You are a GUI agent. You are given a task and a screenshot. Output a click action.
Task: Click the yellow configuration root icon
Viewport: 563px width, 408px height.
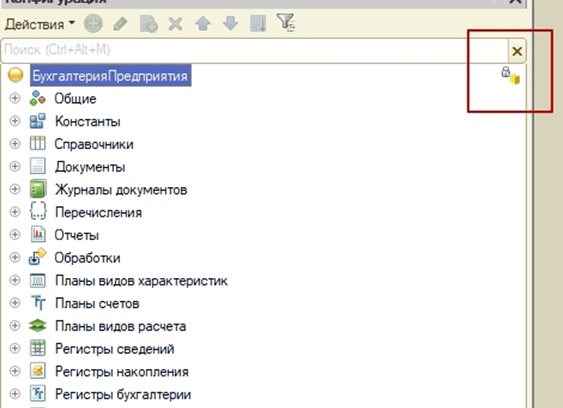(15, 75)
